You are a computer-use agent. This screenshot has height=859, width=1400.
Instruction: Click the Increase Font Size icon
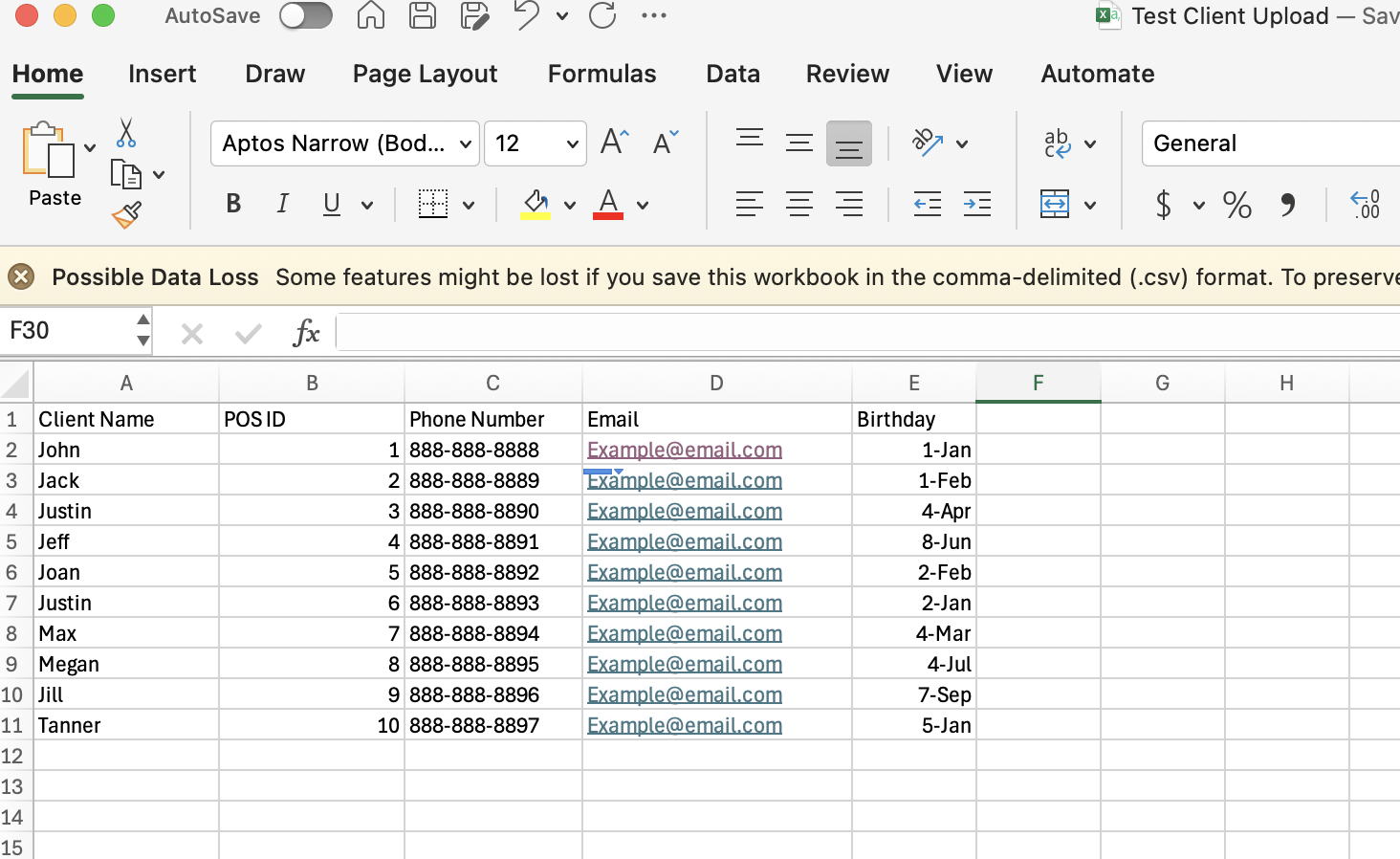(x=615, y=143)
